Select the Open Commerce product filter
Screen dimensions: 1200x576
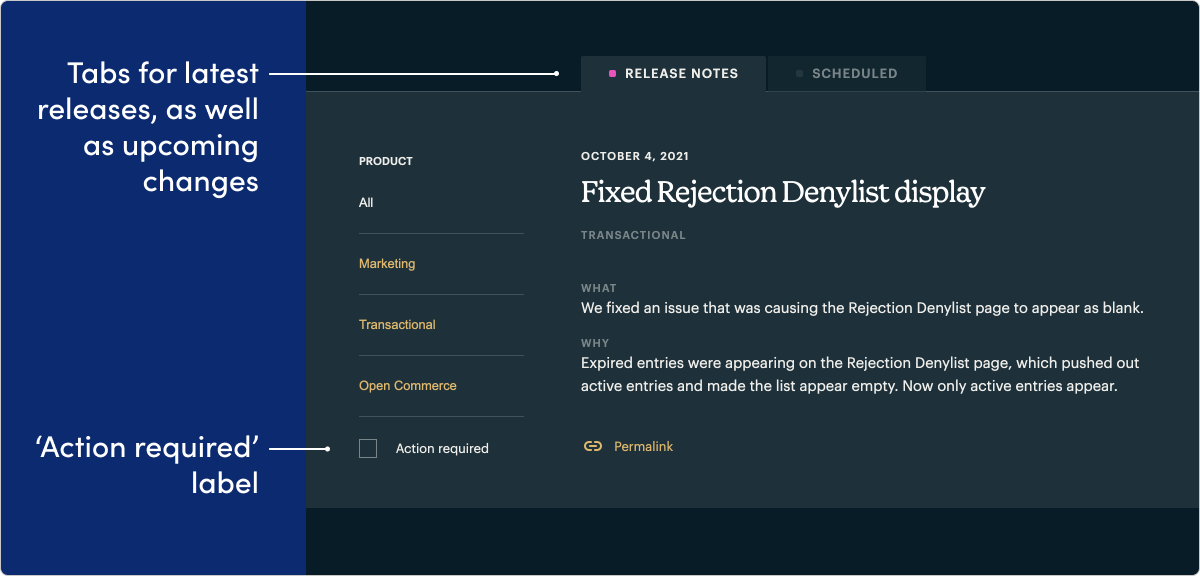point(408,385)
